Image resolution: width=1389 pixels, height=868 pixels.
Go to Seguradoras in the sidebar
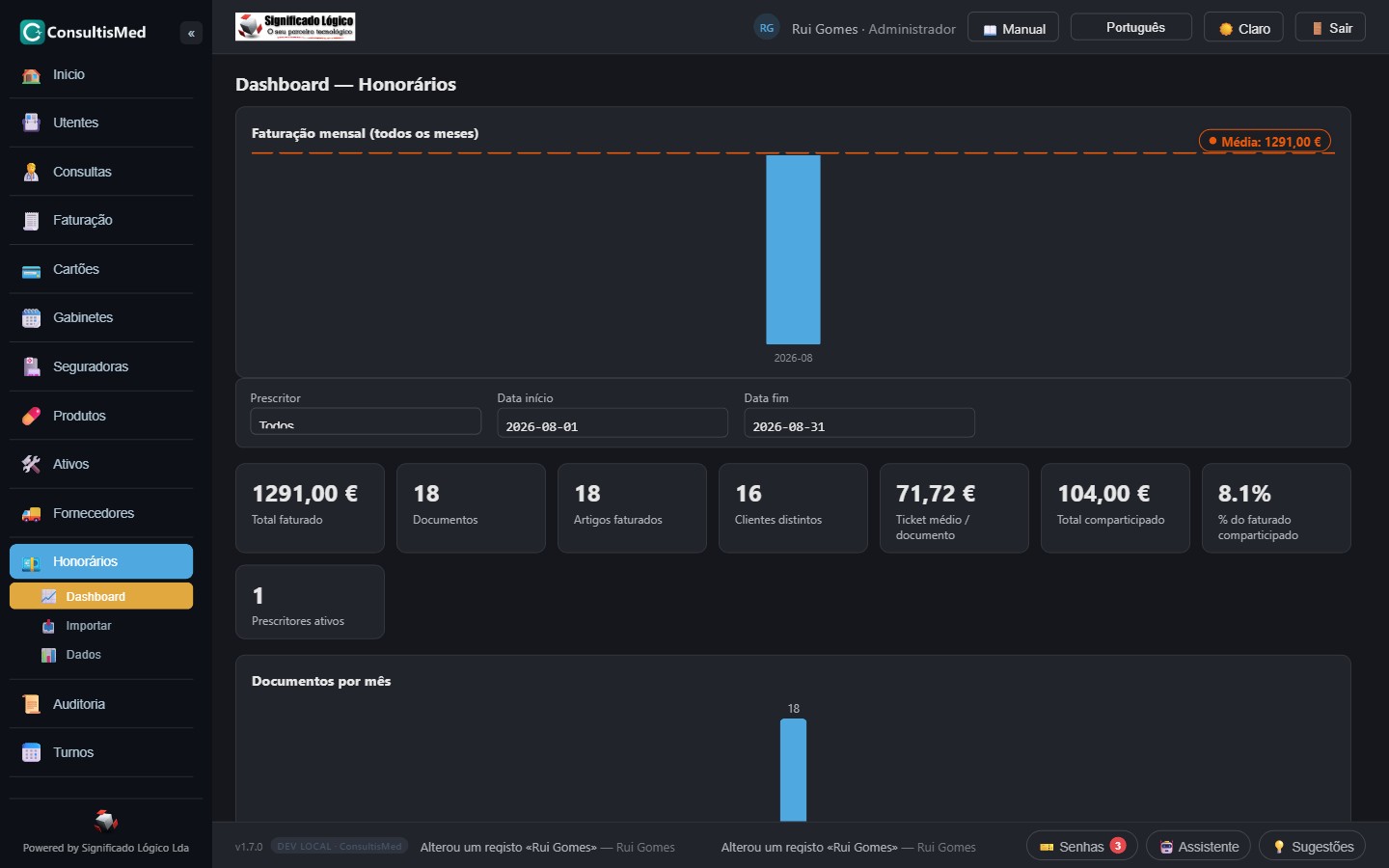[101, 367]
